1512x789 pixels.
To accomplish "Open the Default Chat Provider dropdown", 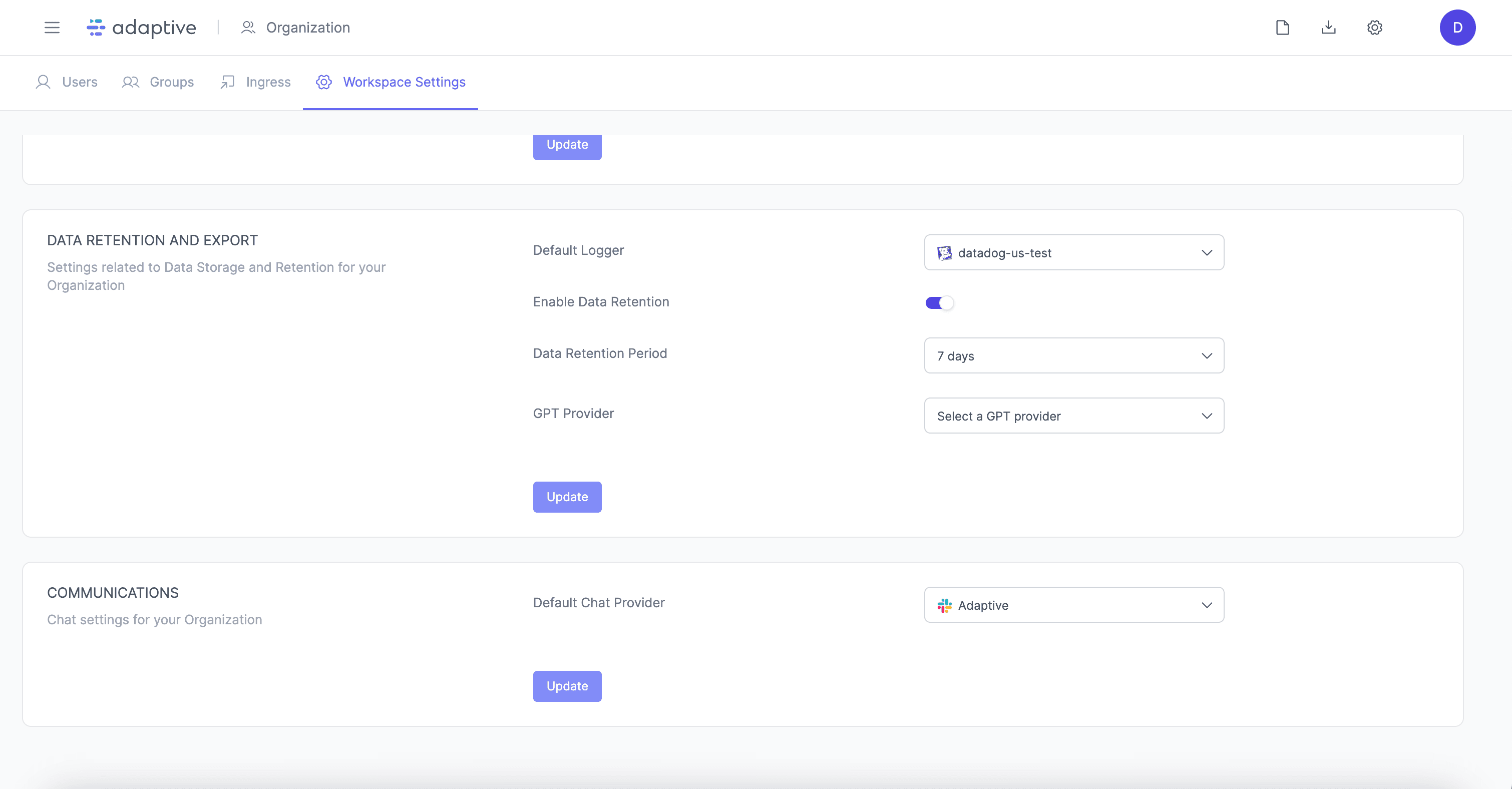I will [1073, 605].
